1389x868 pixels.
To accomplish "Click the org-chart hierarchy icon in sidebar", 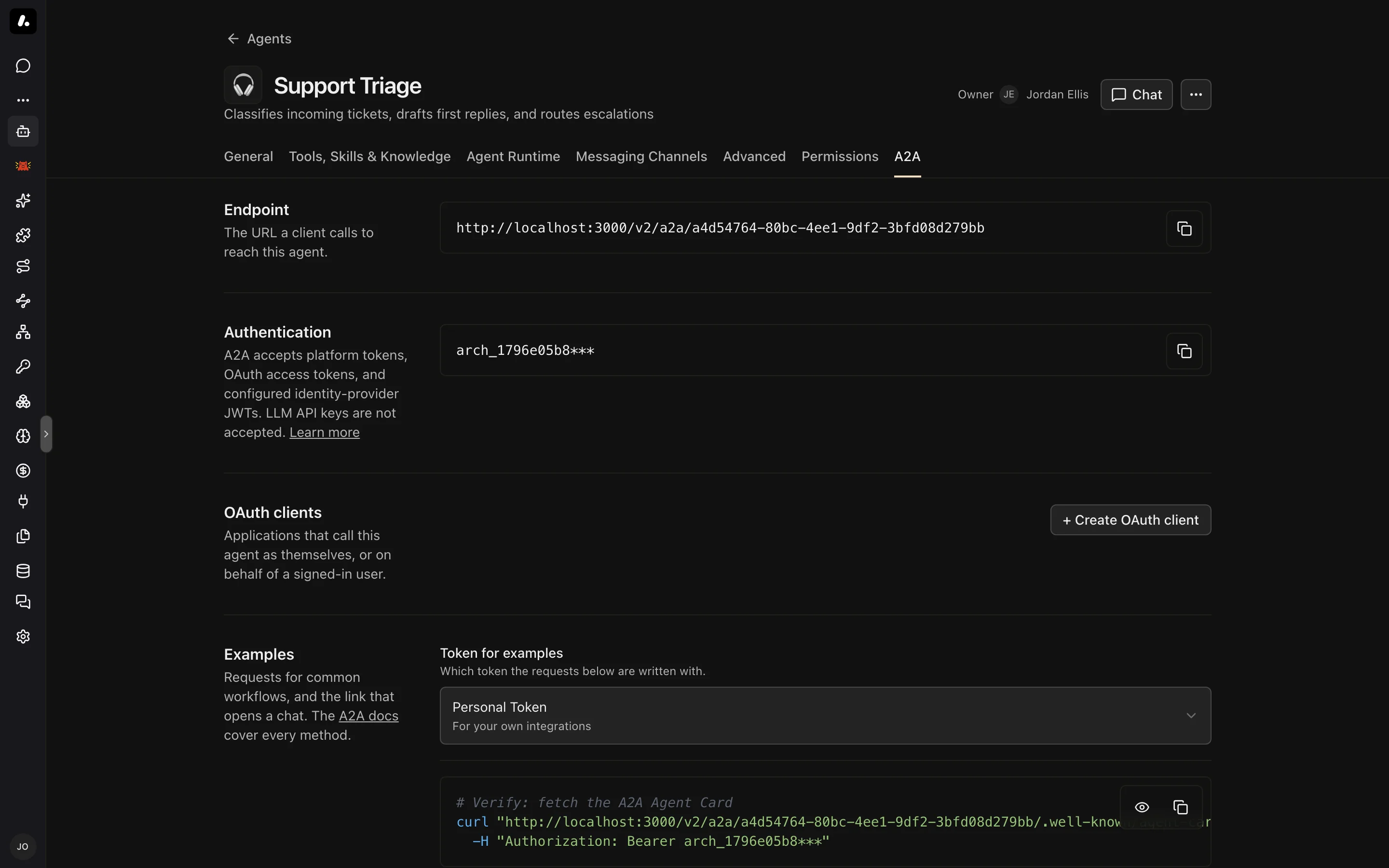I will pyautogui.click(x=23, y=332).
